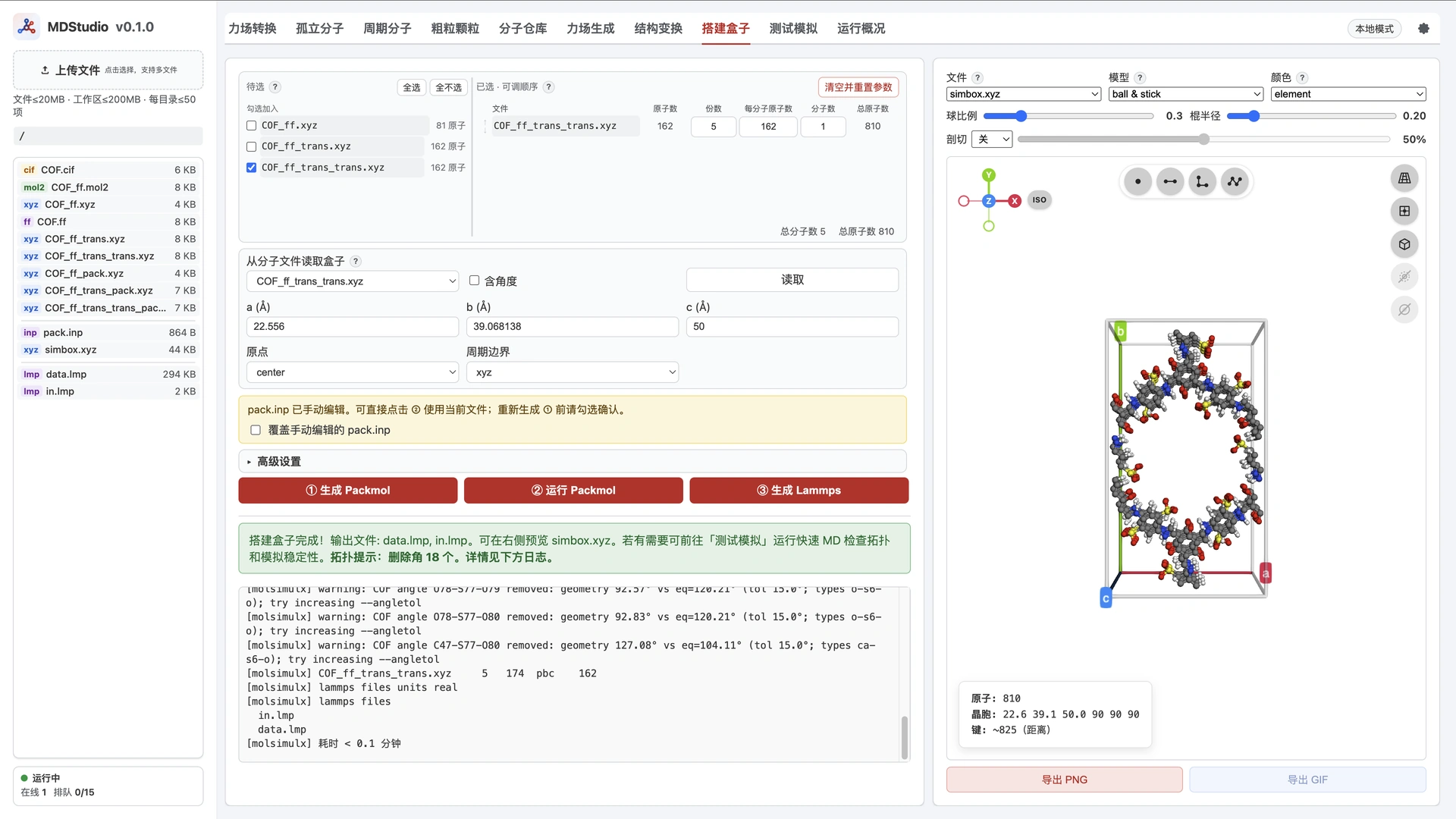Snap view to the green Y axis
Viewport: 1456px width, 819px height.
pos(989,175)
